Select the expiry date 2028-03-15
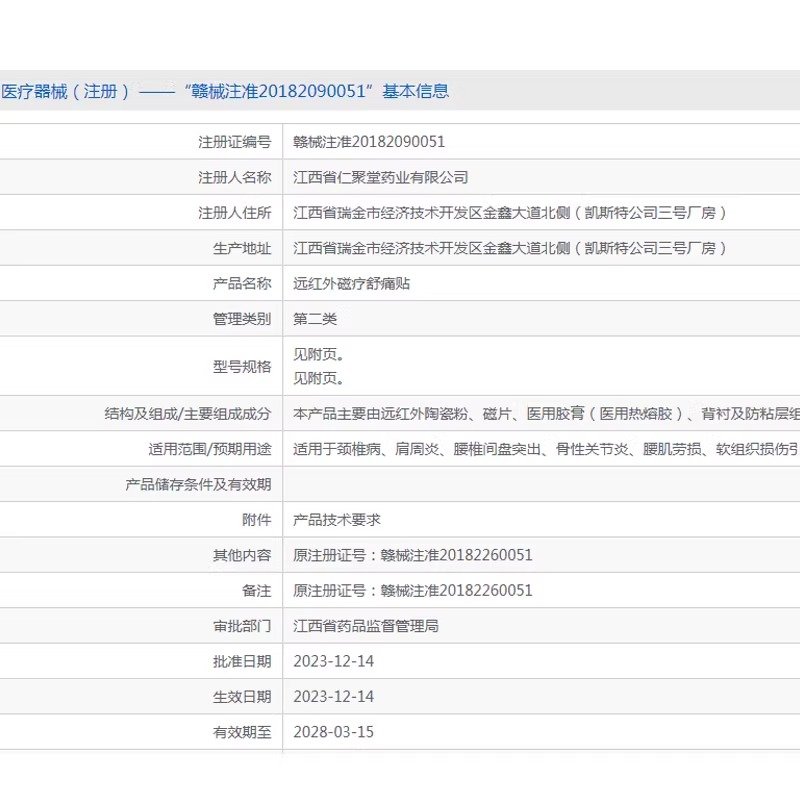This screenshot has width=800, height=800. pyautogui.click(x=334, y=732)
